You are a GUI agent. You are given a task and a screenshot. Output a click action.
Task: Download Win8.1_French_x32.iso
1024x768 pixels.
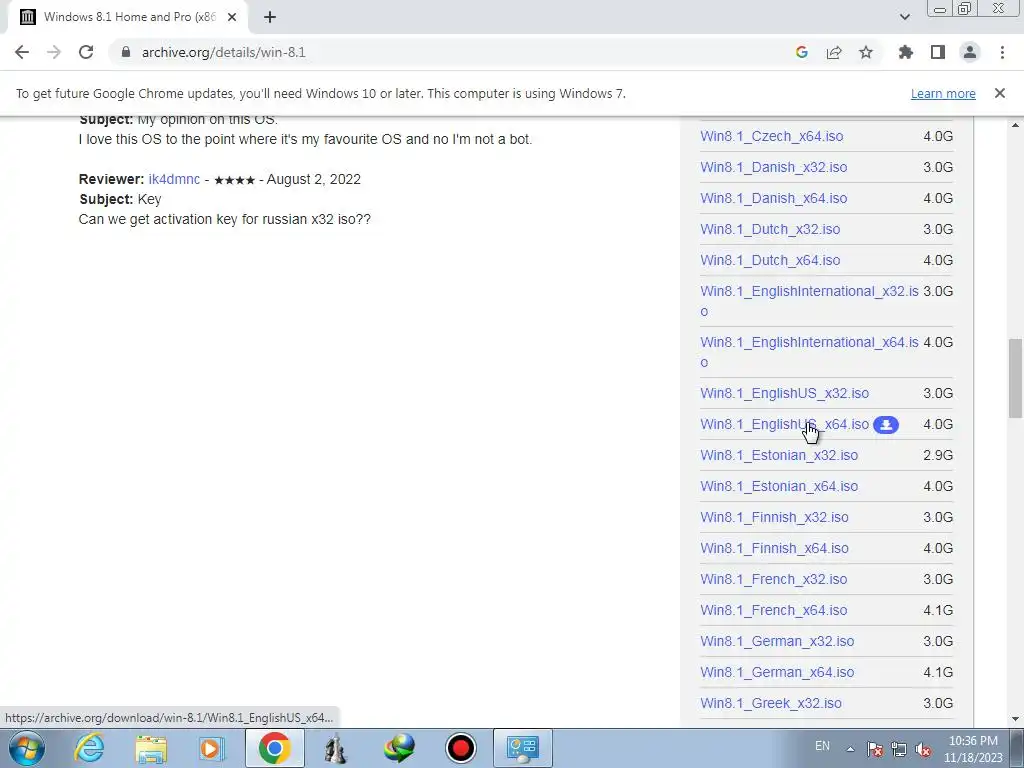click(774, 579)
